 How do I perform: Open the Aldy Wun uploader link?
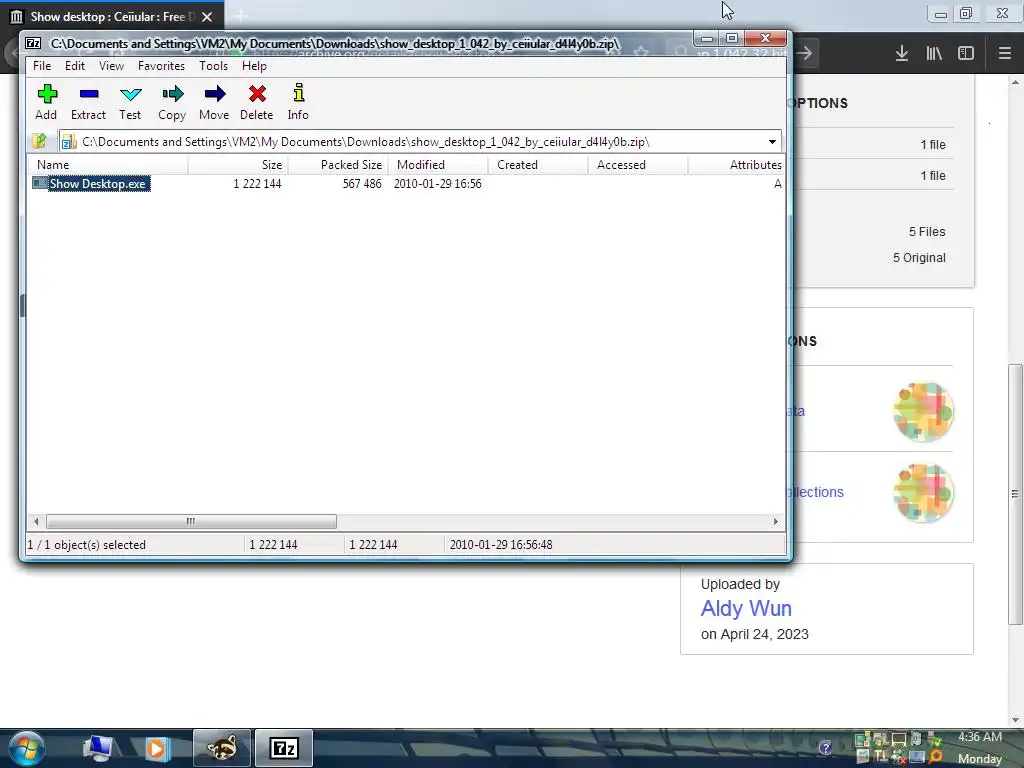pos(746,609)
